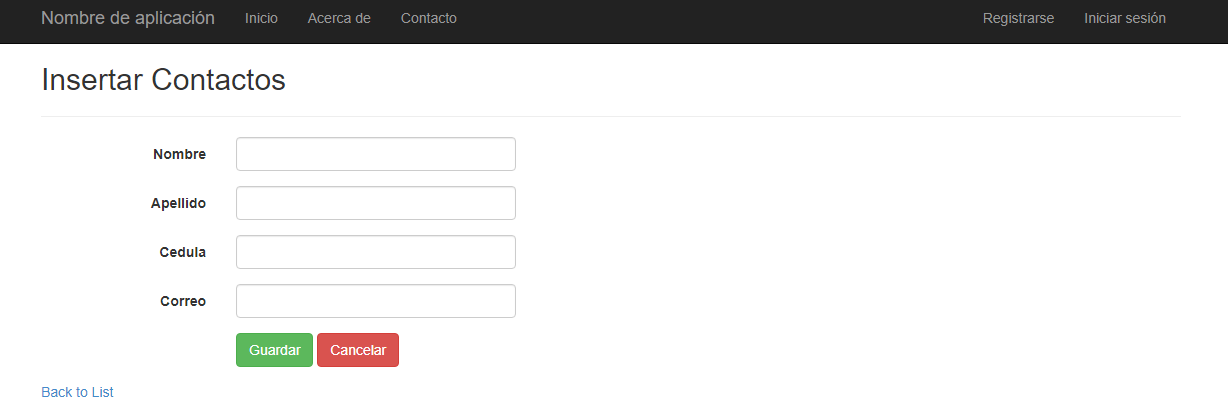
Task: Go to the Acerca de page
Action: [339, 18]
